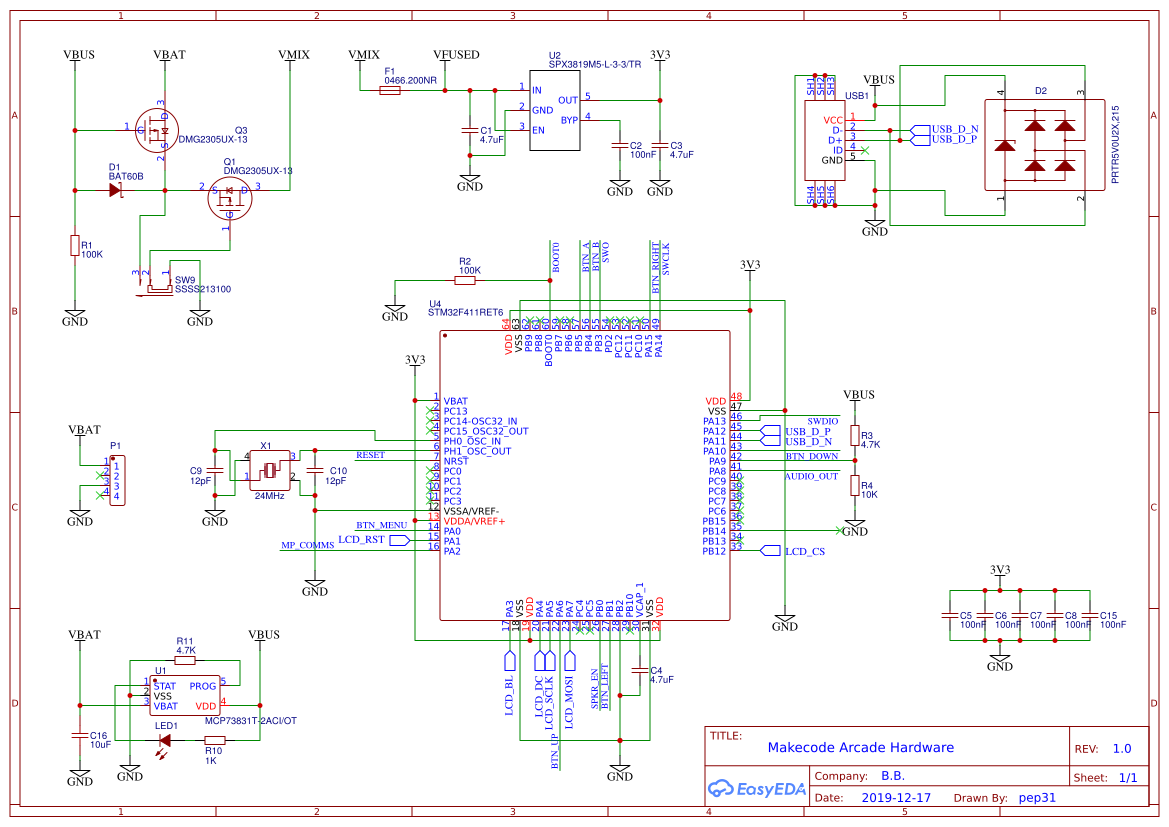Click the no-connect marker on PC13 pin
The image size is (1169, 827).
[x=429, y=411]
